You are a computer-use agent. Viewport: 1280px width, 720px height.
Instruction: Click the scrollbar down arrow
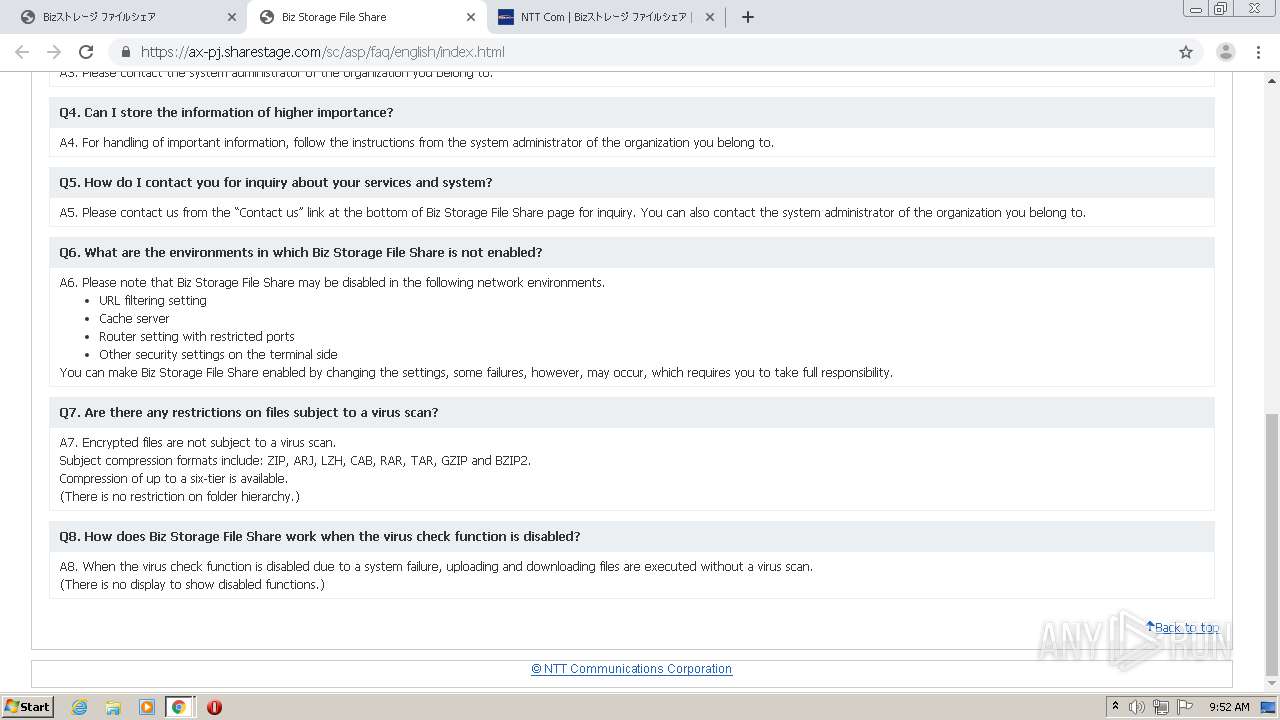[1272, 683]
